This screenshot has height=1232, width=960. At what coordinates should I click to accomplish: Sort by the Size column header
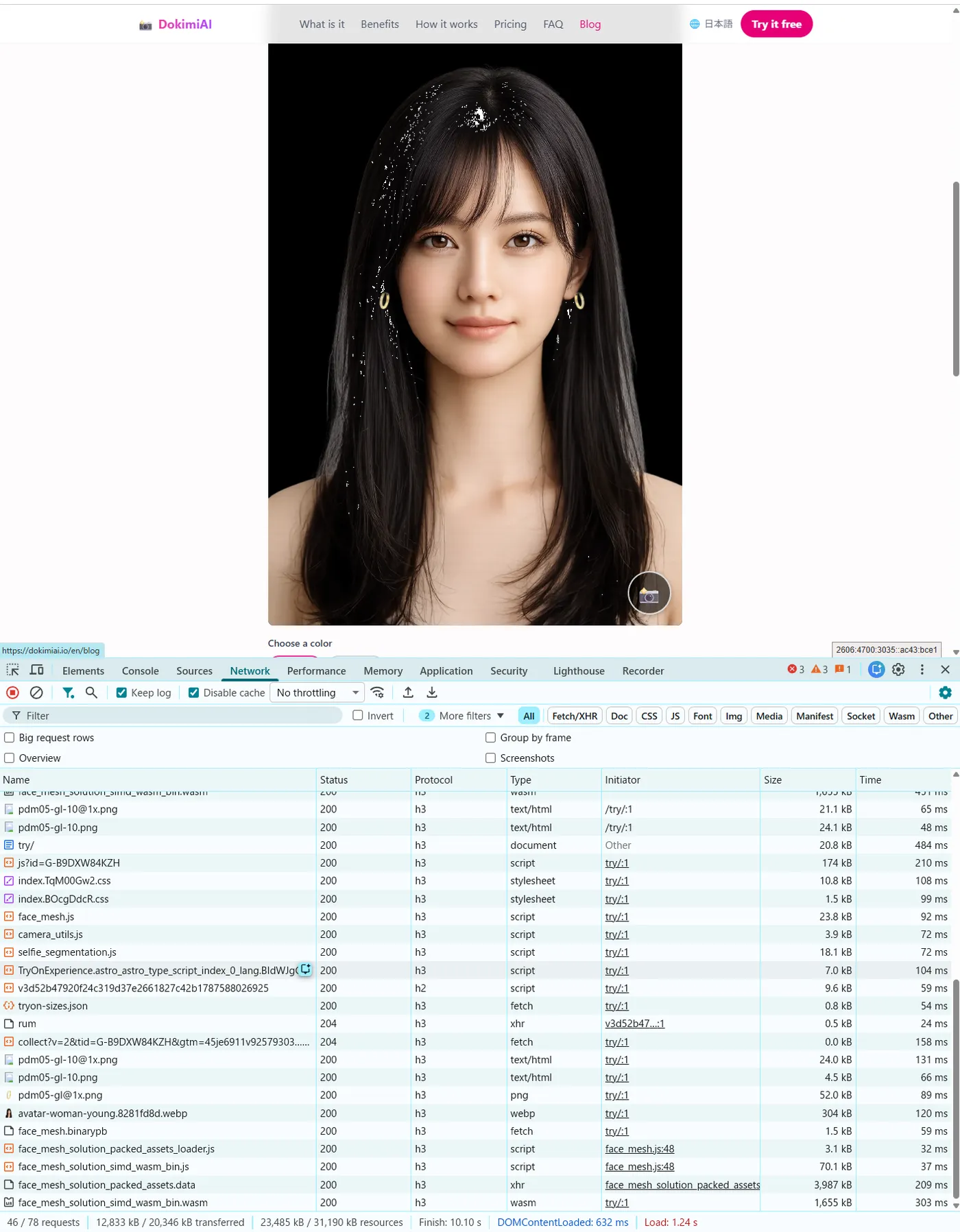pos(808,780)
